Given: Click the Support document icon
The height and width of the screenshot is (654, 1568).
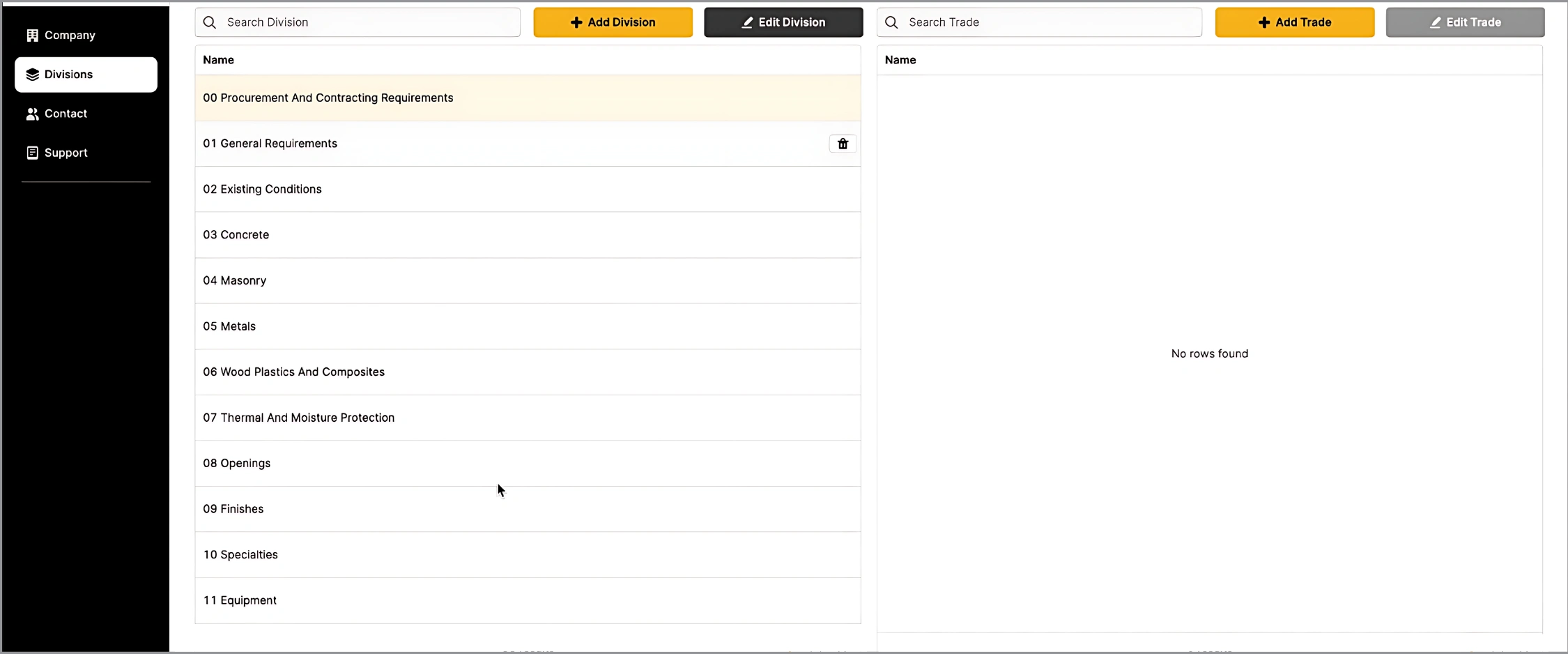Looking at the screenshot, I should point(32,153).
